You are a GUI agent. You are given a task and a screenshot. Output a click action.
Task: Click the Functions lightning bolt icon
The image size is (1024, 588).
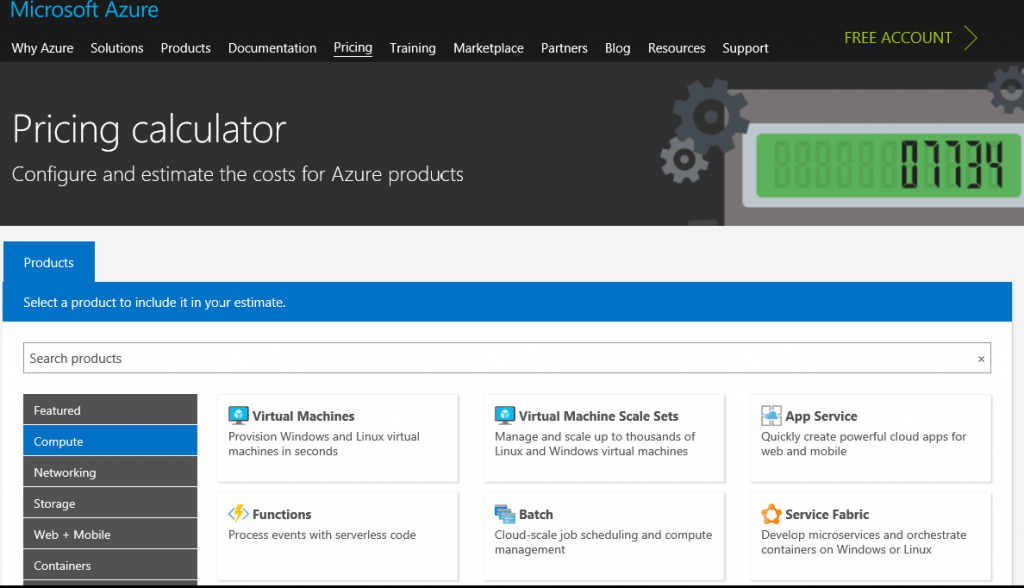point(238,514)
